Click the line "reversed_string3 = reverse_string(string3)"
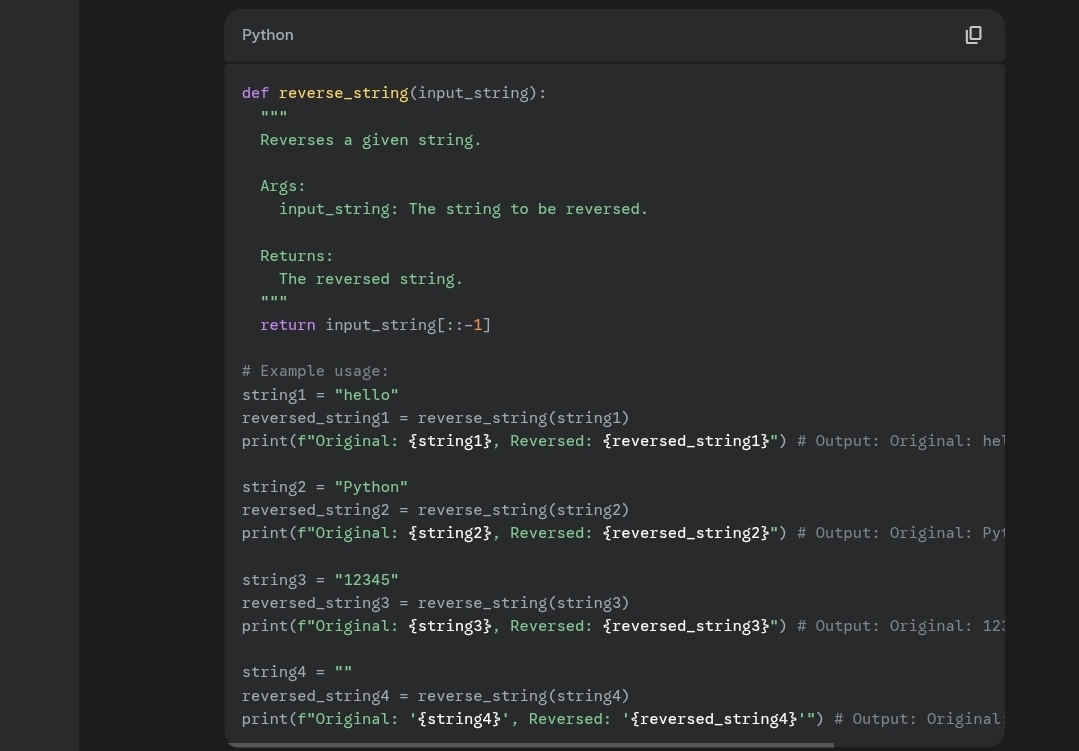 pyautogui.click(x=436, y=603)
